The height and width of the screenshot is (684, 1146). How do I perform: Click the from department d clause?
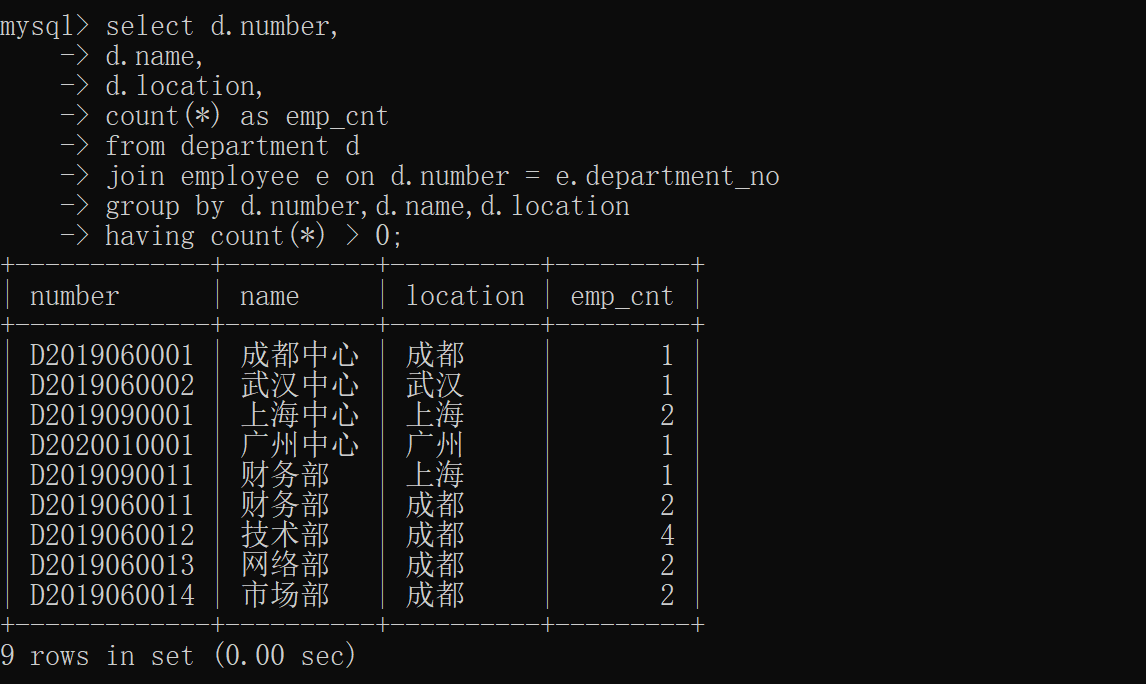click(210, 145)
